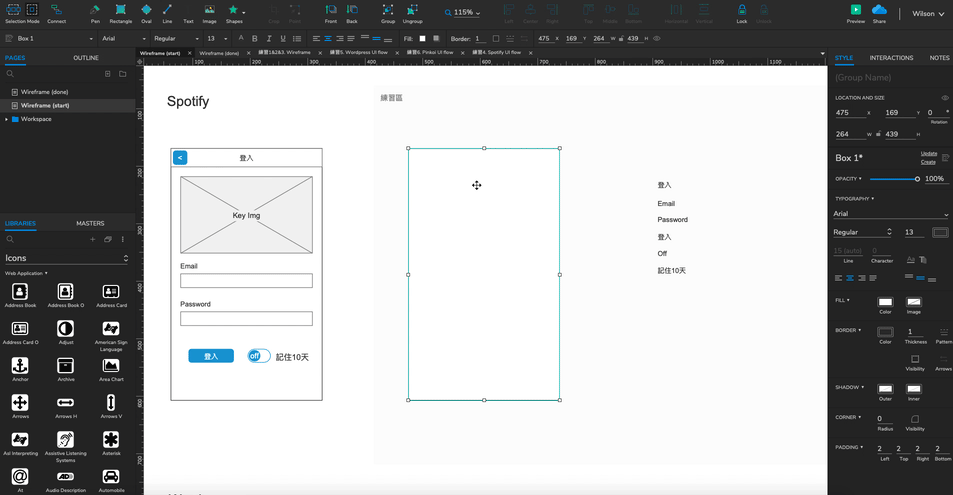Click the Share cloud icon
The width and height of the screenshot is (953, 495).
[879, 10]
